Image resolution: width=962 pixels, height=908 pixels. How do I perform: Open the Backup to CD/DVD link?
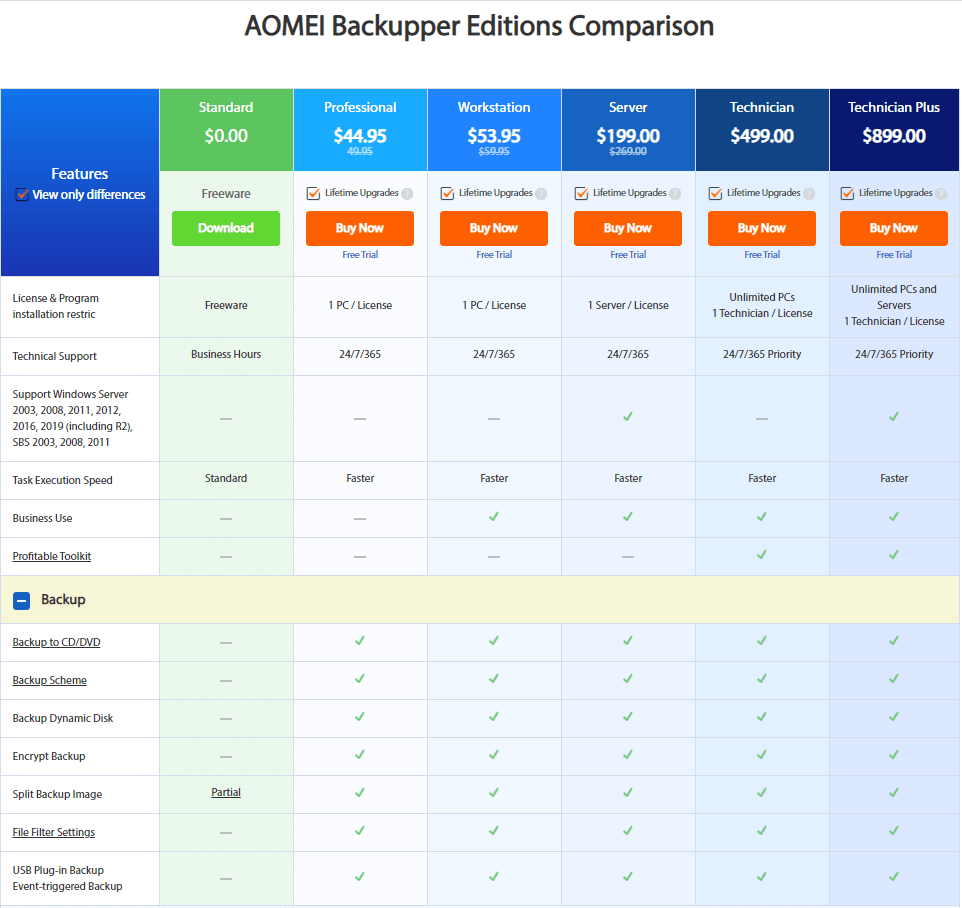56,642
